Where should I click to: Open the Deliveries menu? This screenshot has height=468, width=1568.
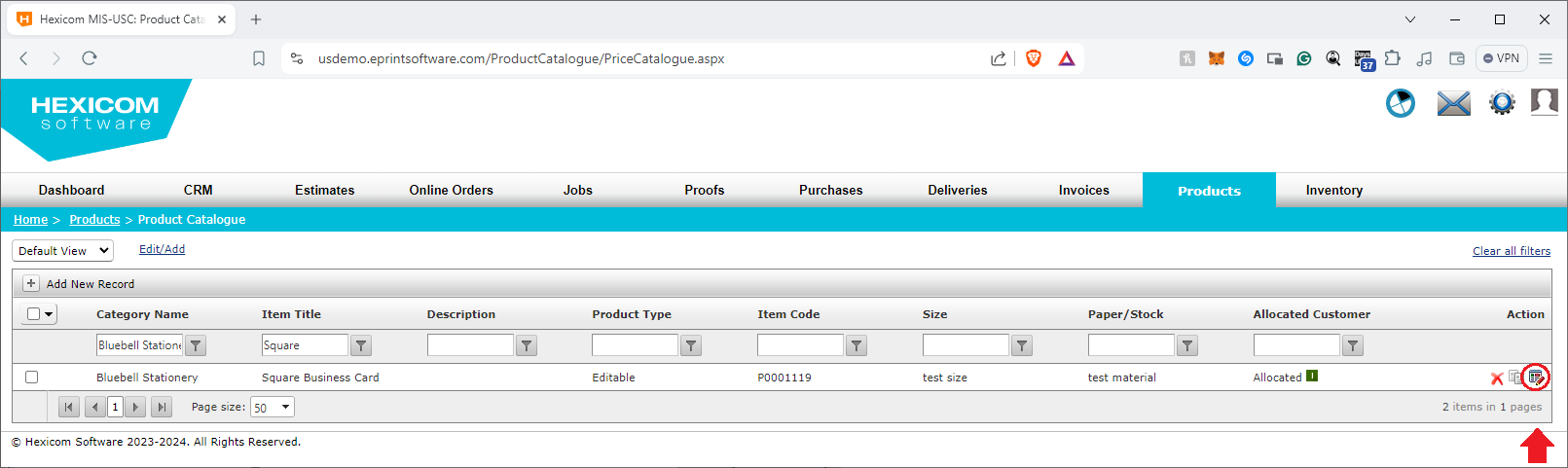[x=958, y=190]
